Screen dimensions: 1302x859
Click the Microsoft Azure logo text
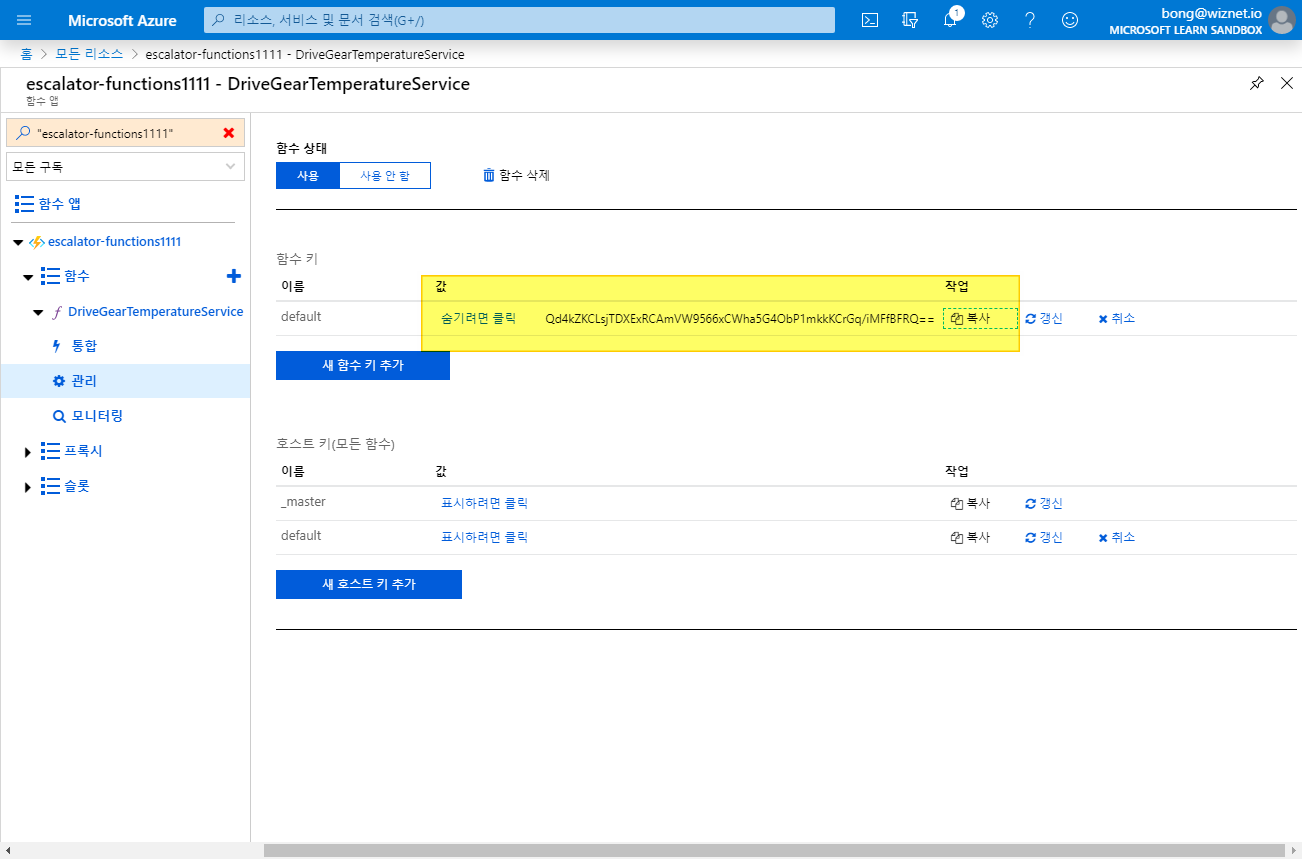click(x=123, y=20)
